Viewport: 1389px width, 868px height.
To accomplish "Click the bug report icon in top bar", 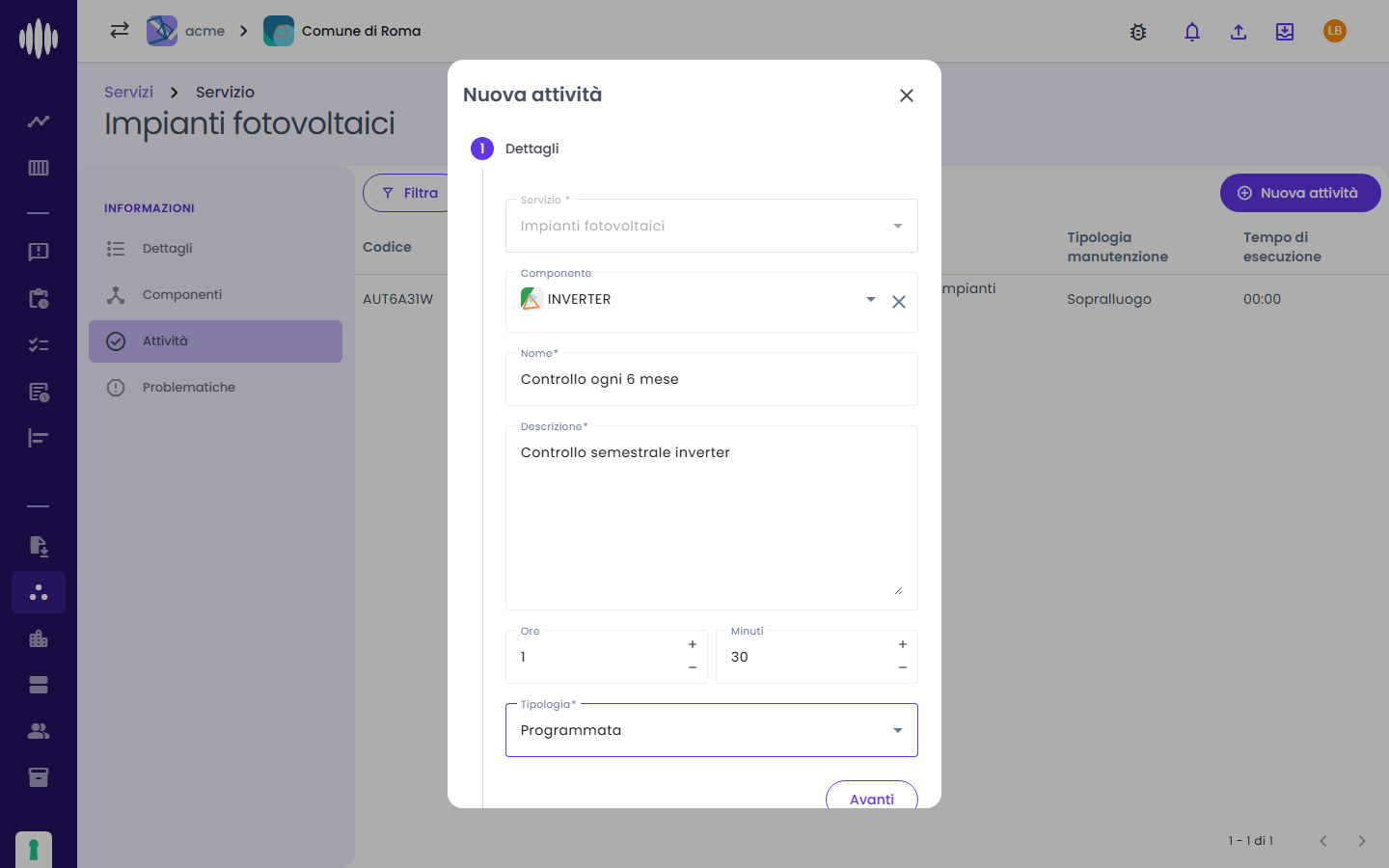I will 1138,32.
